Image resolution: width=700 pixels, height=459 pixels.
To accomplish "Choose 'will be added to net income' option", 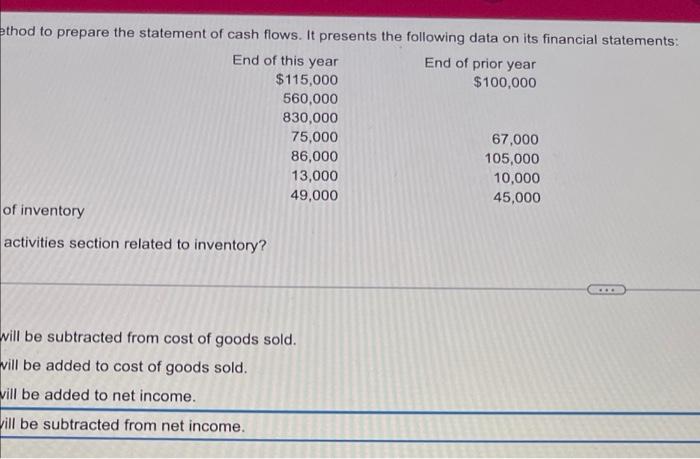I will pyautogui.click(x=98, y=396).
